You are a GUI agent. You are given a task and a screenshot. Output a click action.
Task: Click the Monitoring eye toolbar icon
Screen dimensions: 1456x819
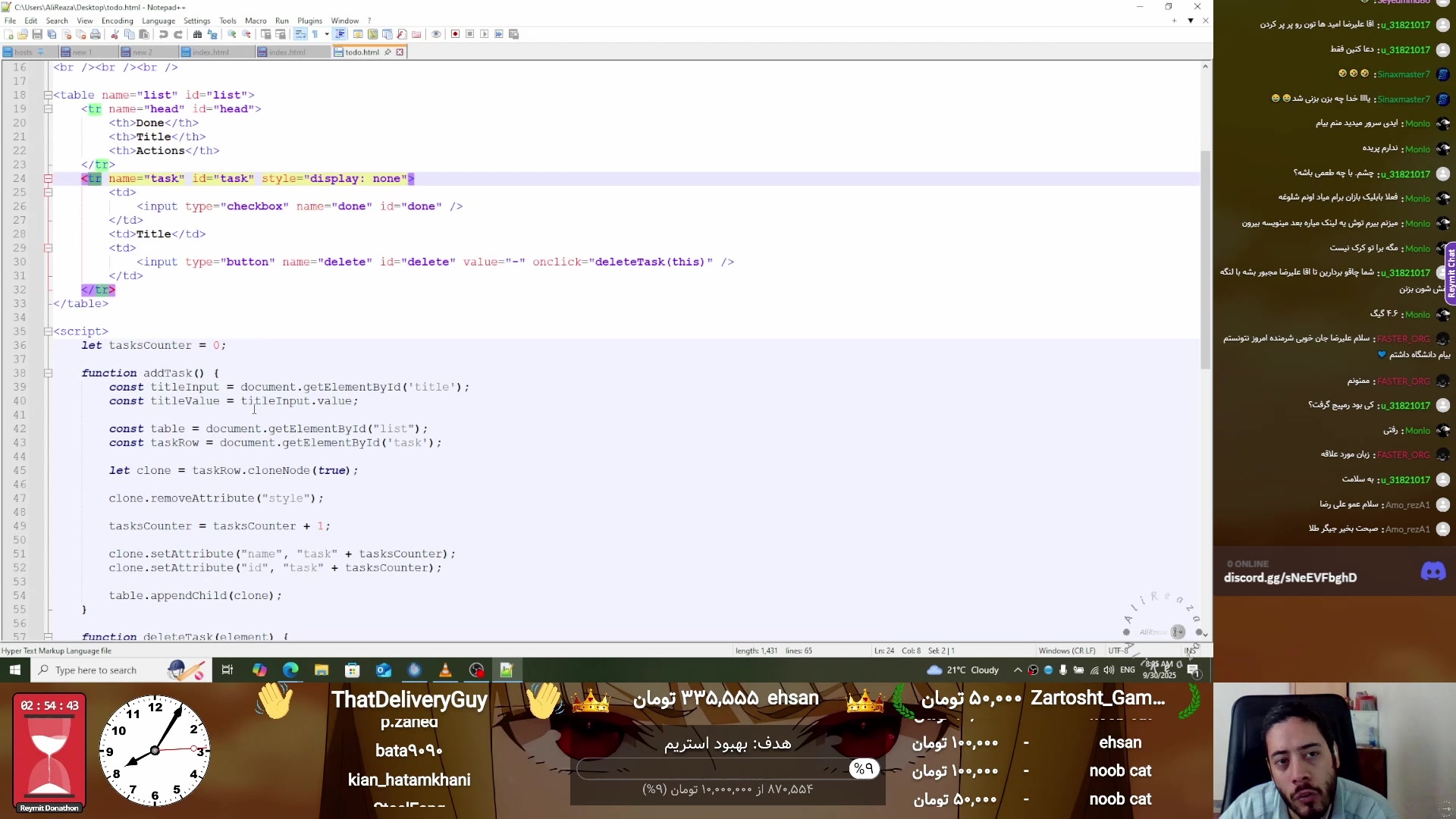point(436,34)
